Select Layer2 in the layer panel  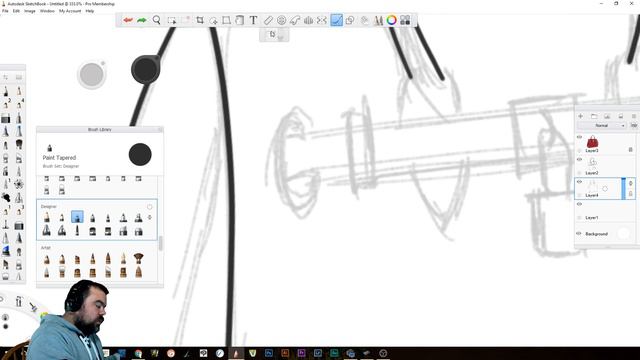point(605,166)
